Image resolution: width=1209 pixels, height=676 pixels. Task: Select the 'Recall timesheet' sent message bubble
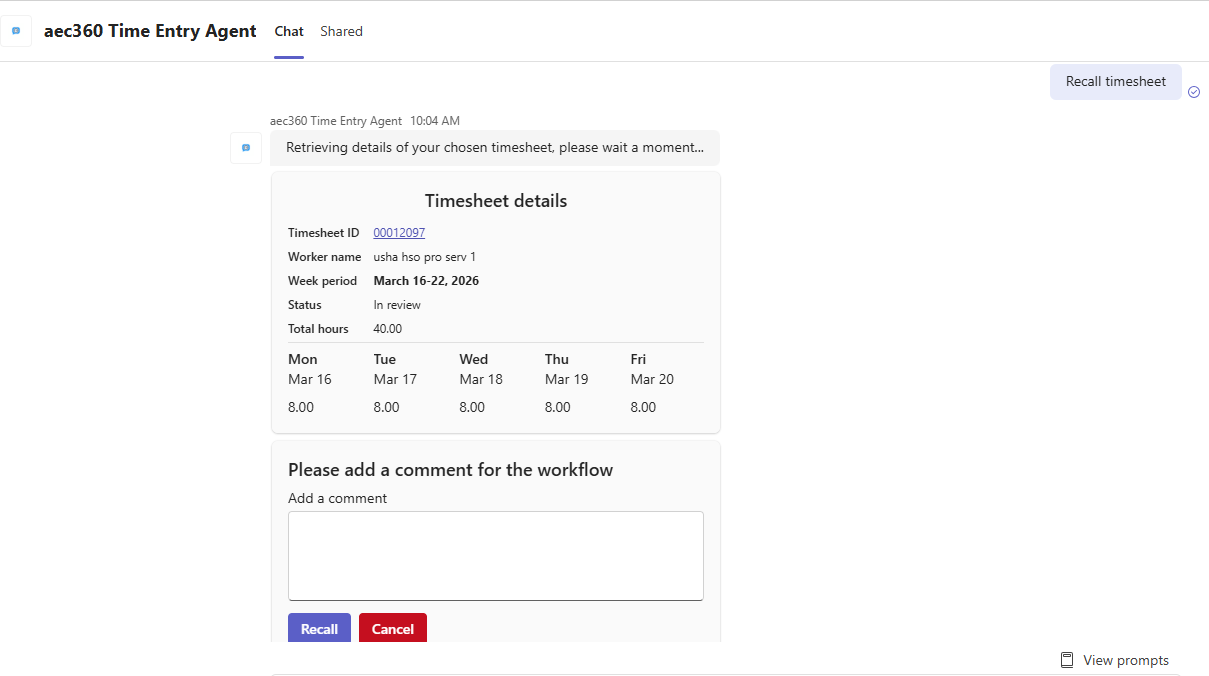coord(1115,82)
